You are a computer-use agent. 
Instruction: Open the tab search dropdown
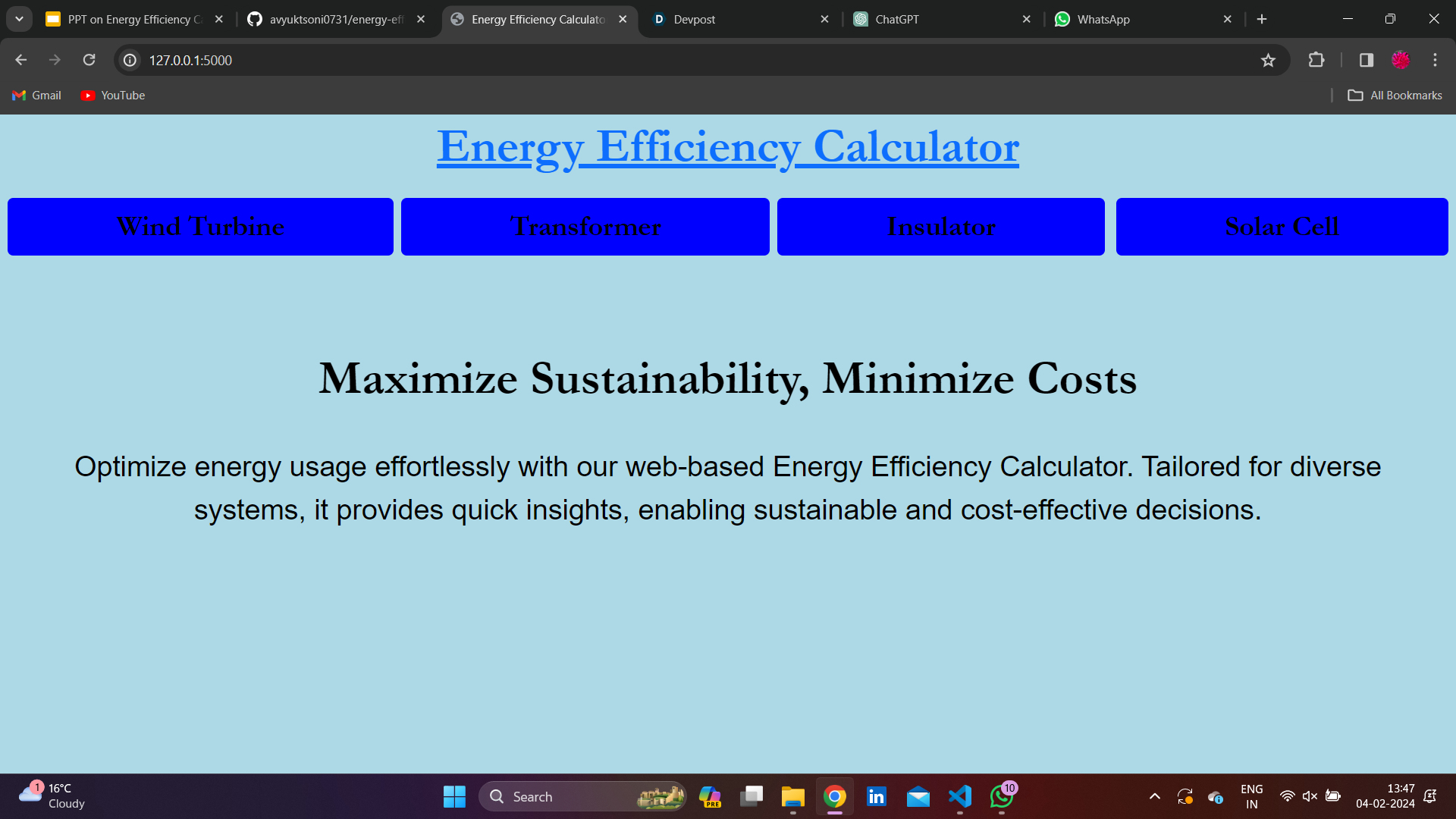point(19,19)
